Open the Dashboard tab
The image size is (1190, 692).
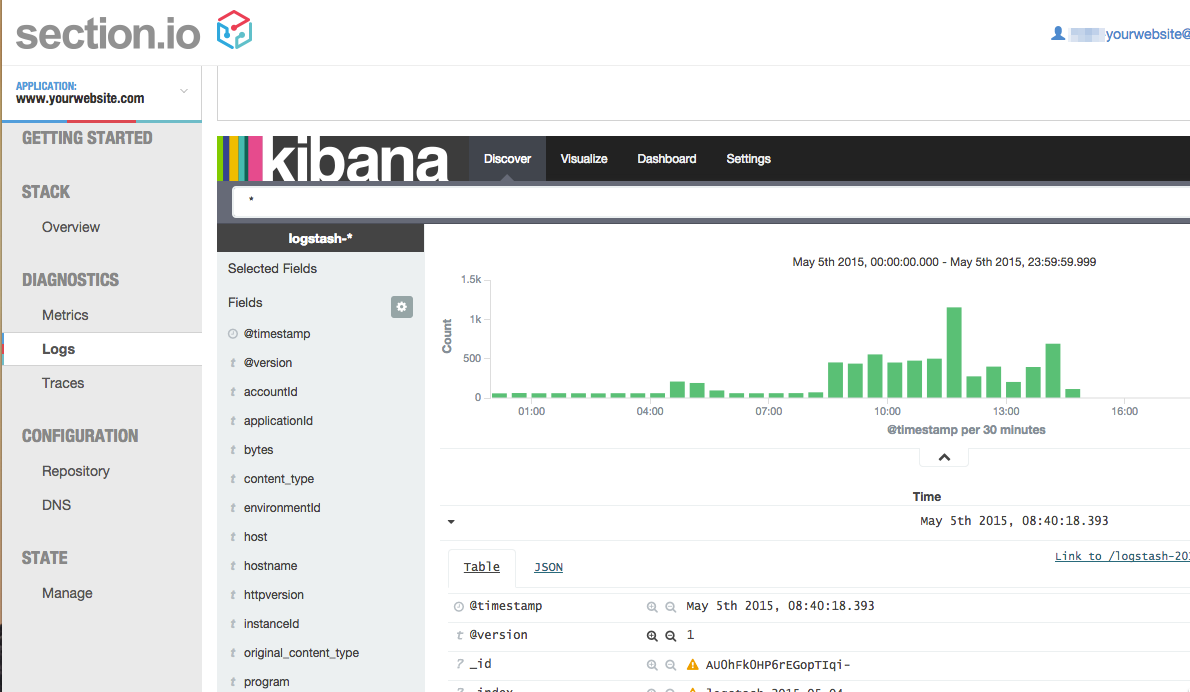pyautogui.click(x=666, y=159)
